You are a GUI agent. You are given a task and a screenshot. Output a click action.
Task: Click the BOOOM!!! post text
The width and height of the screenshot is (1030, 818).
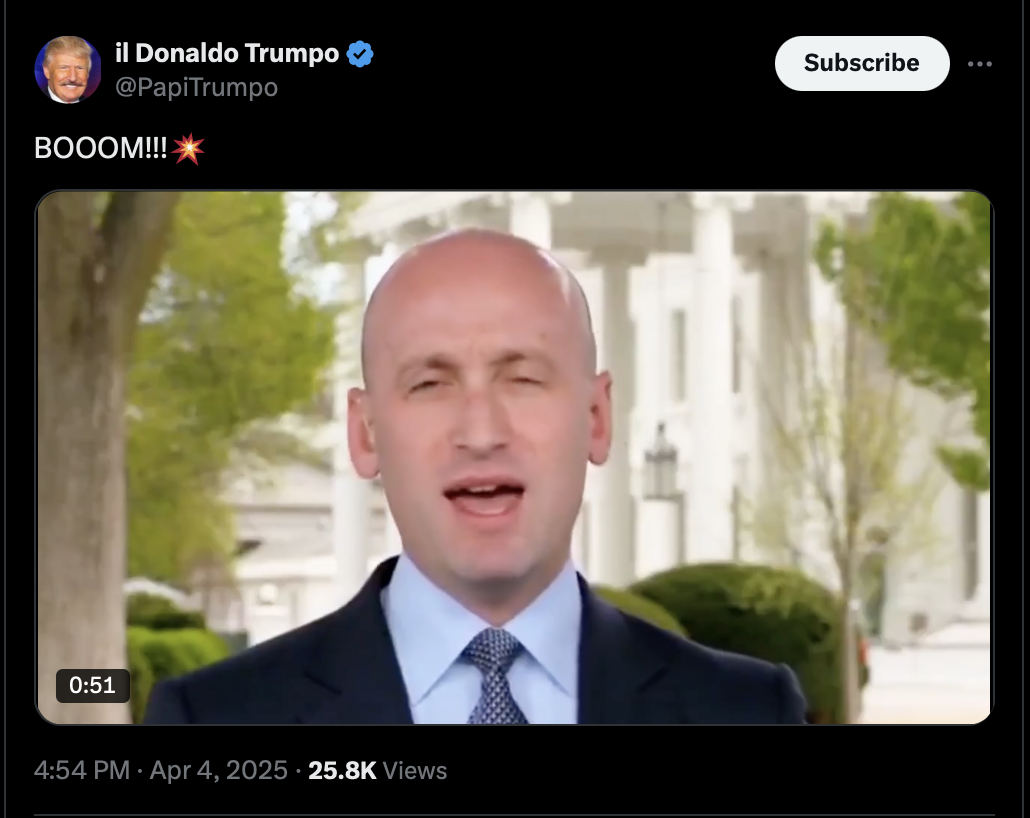coord(101,148)
